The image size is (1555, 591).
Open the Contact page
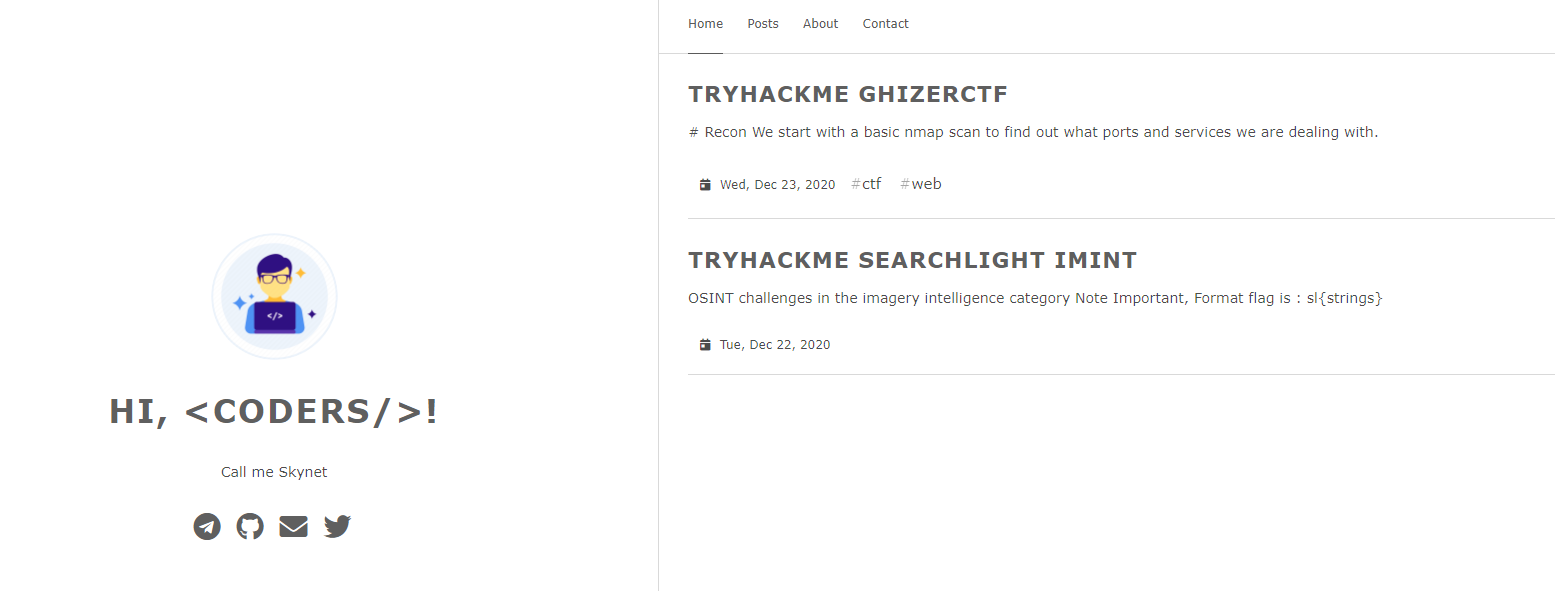(886, 24)
